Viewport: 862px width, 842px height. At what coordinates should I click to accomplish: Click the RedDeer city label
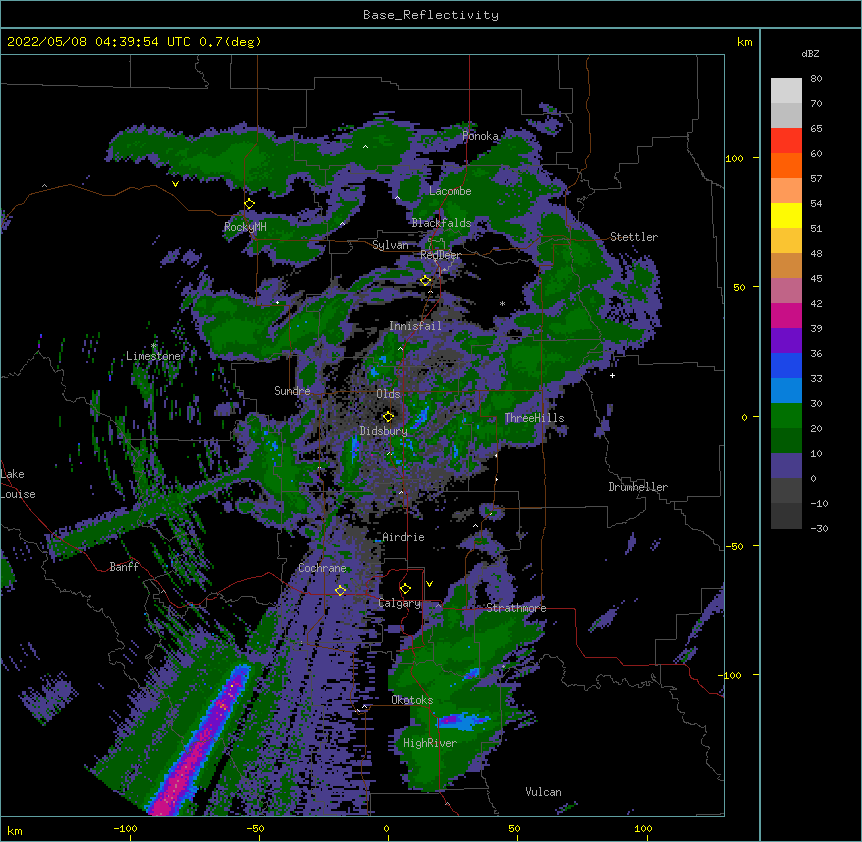440,255
